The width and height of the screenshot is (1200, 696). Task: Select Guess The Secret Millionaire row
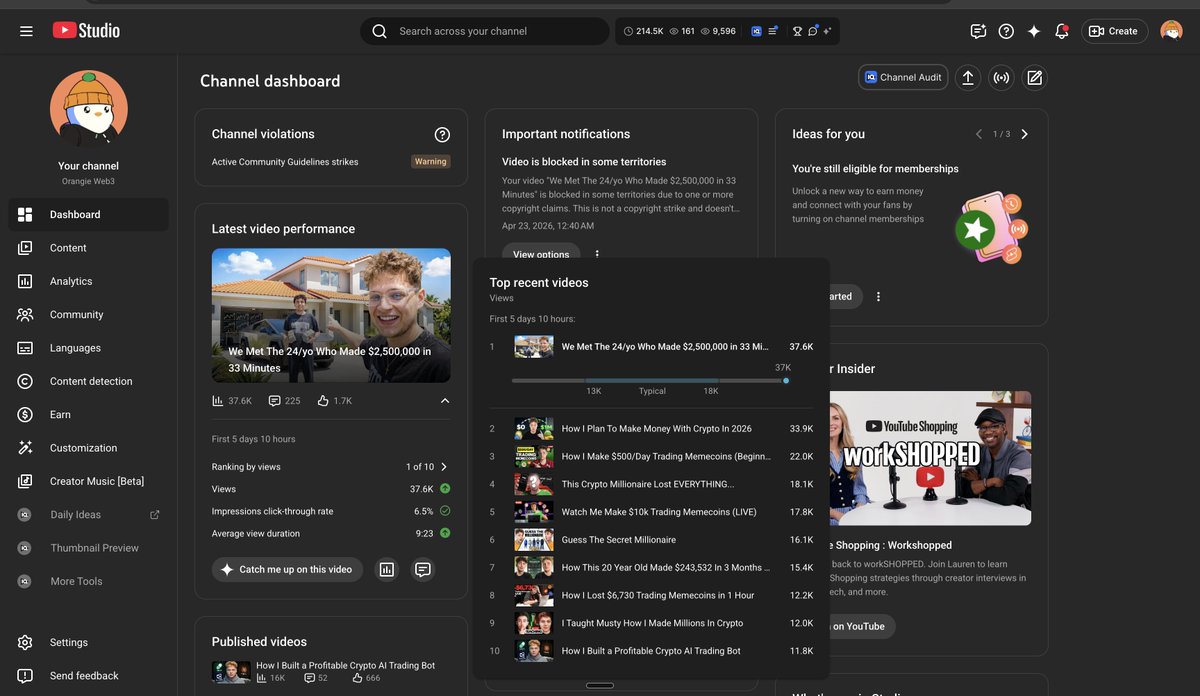click(651, 540)
